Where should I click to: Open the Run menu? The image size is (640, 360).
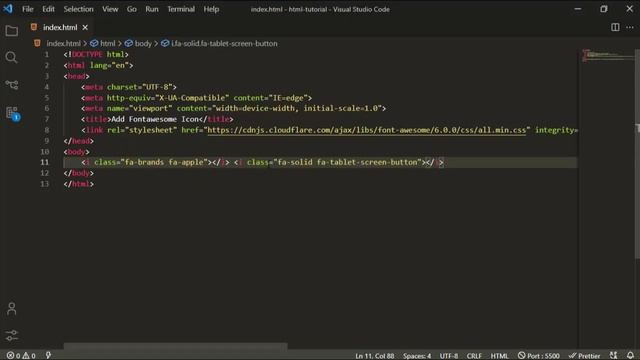pos(151,9)
